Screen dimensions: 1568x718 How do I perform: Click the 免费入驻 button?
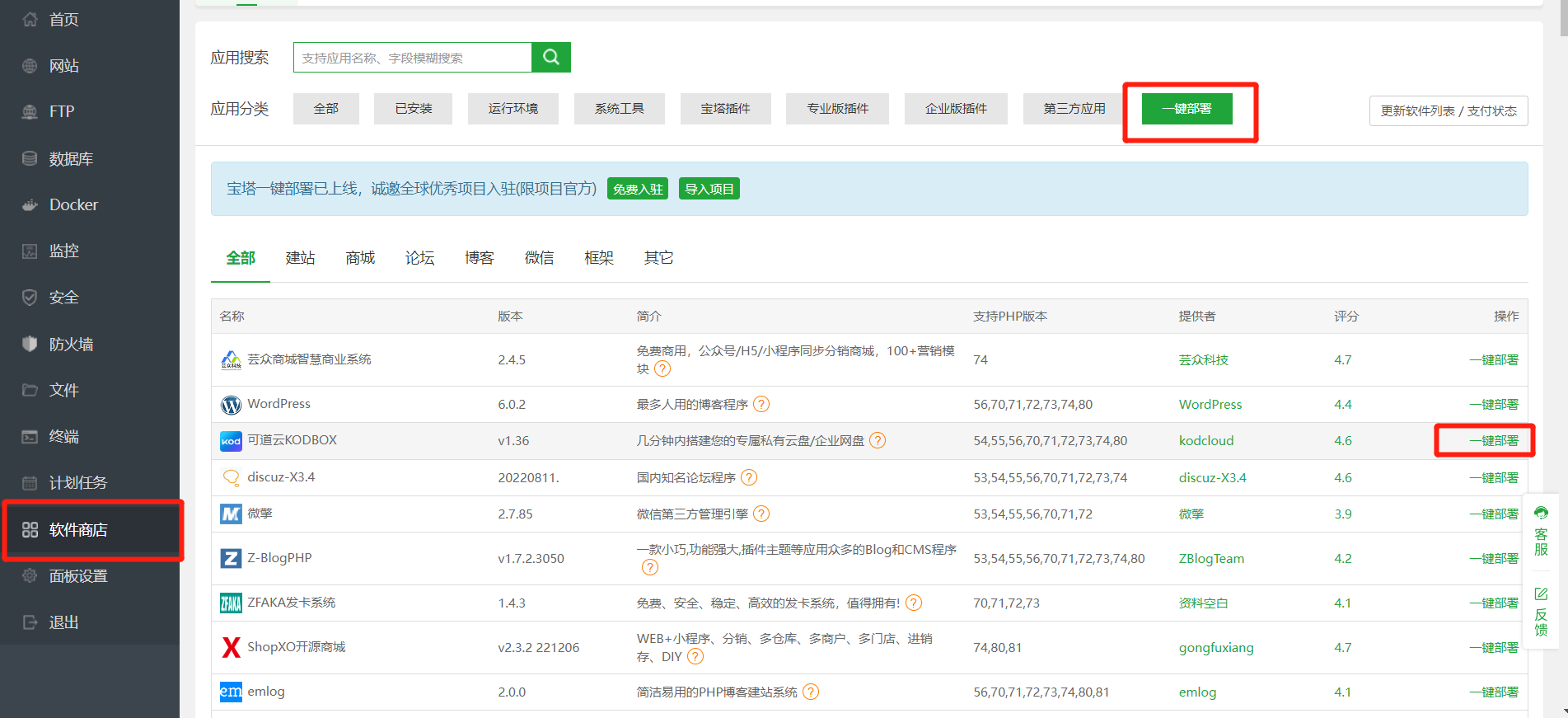638,189
